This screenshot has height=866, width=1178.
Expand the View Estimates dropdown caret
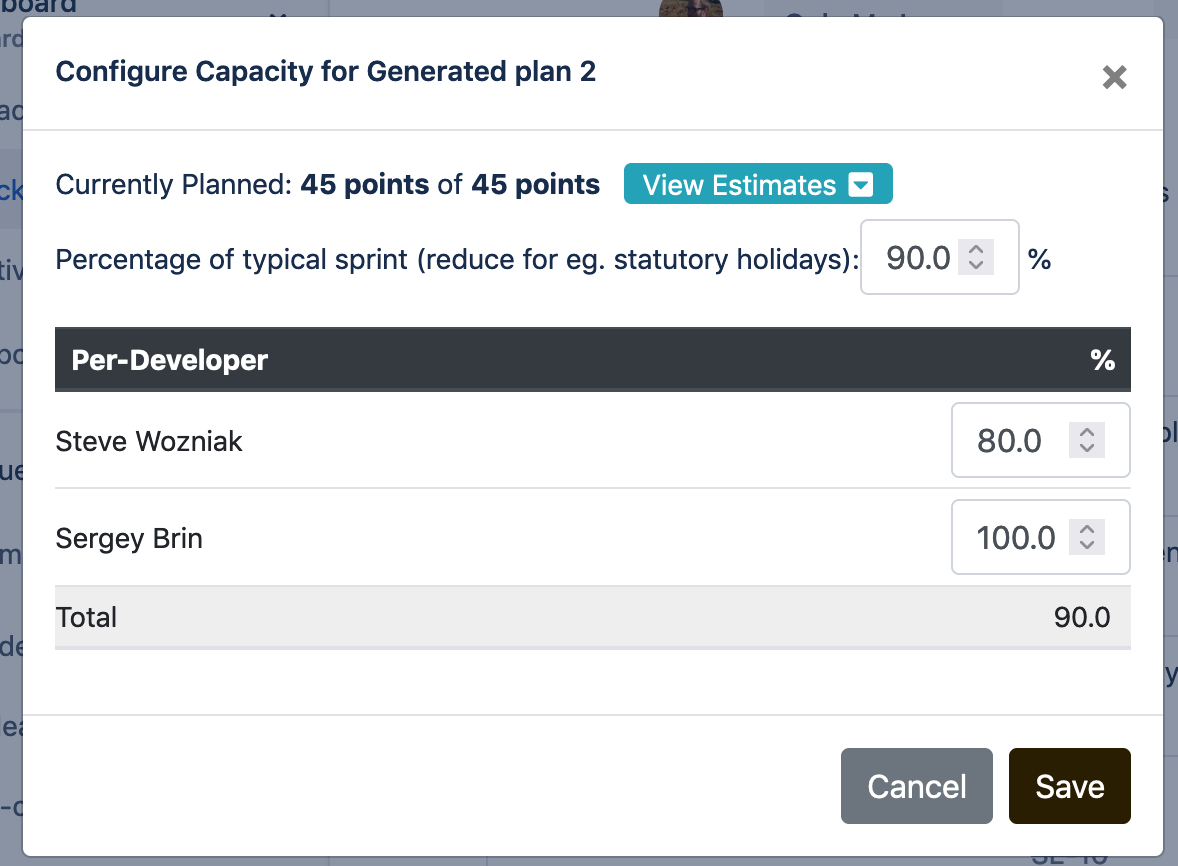[860, 185]
